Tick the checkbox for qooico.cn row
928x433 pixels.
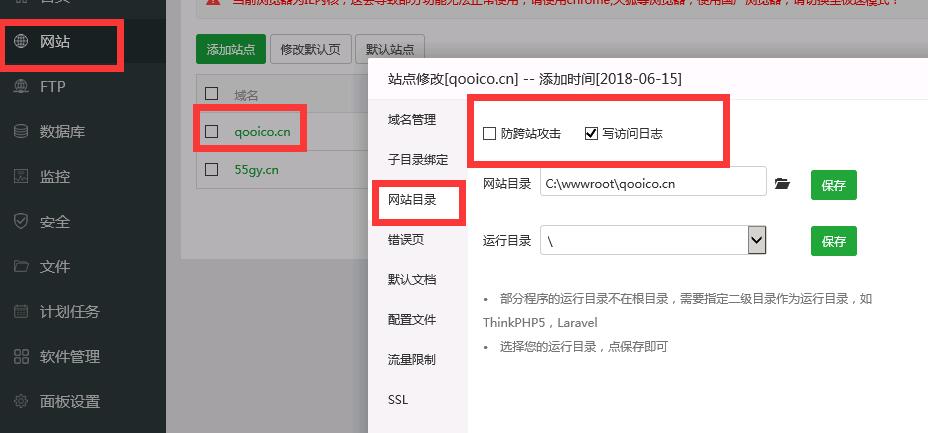[211, 131]
